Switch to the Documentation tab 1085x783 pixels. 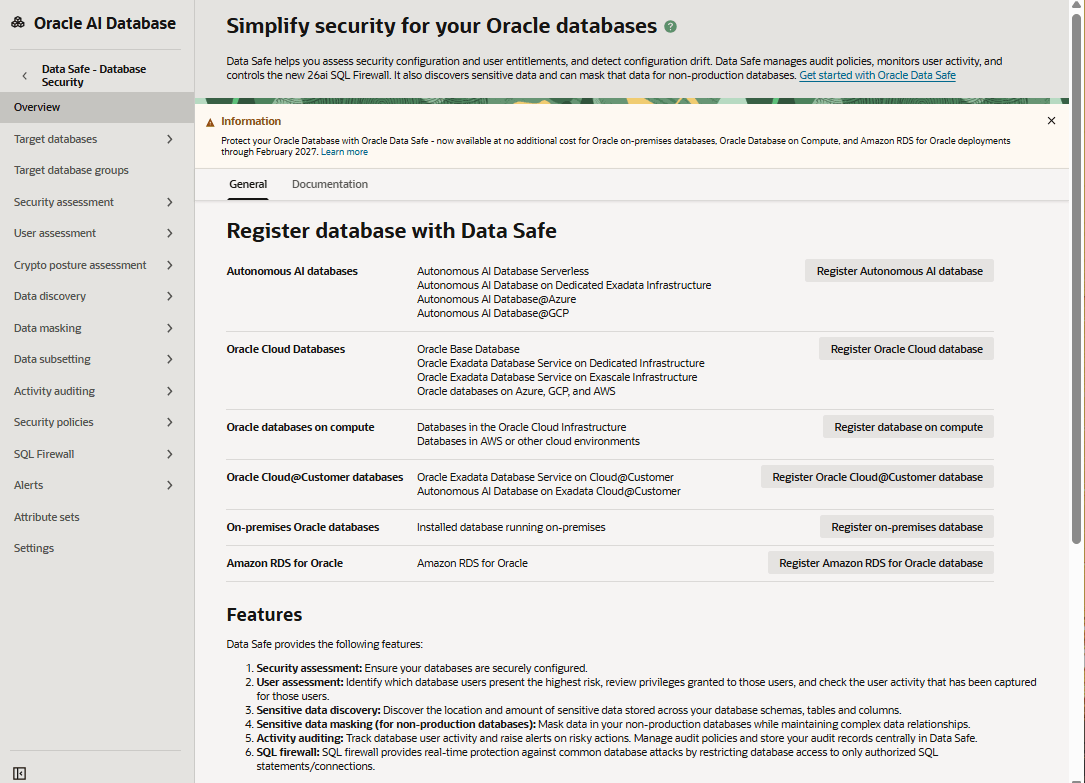coord(329,184)
